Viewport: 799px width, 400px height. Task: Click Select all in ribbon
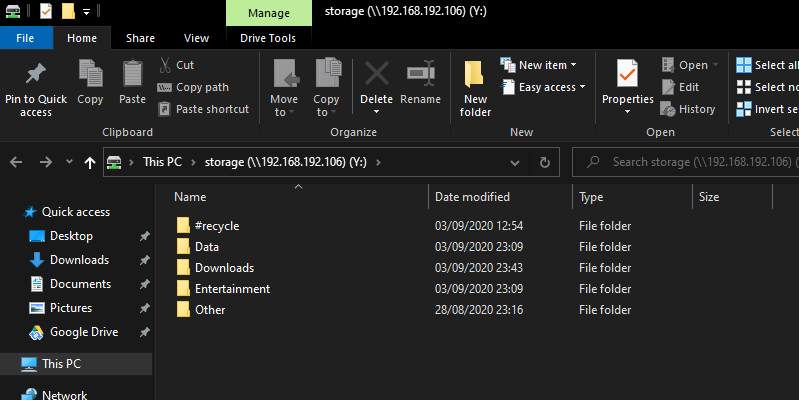[768, 65]
